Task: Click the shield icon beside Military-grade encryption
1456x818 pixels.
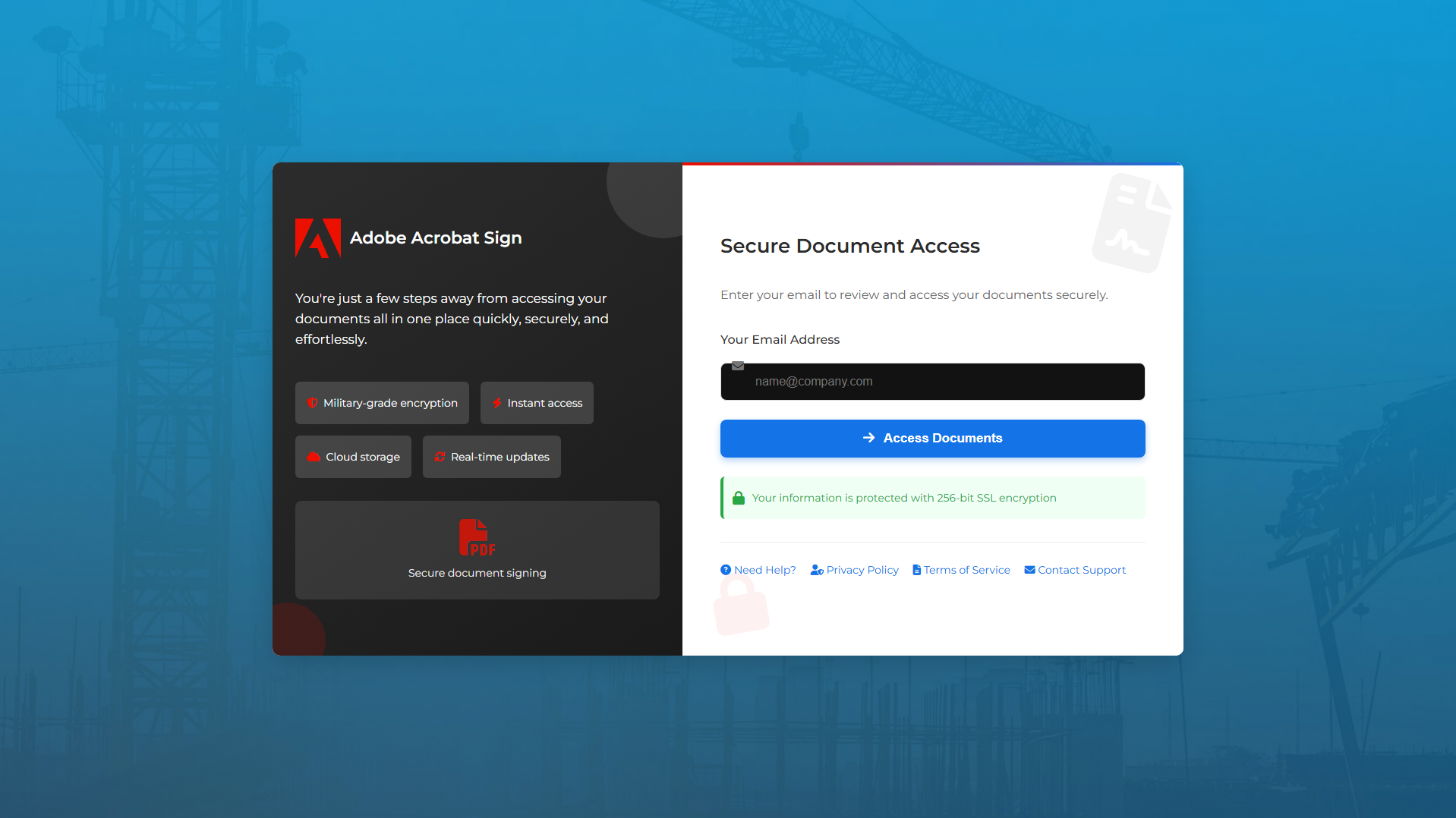Action: [x=312, y=403]
